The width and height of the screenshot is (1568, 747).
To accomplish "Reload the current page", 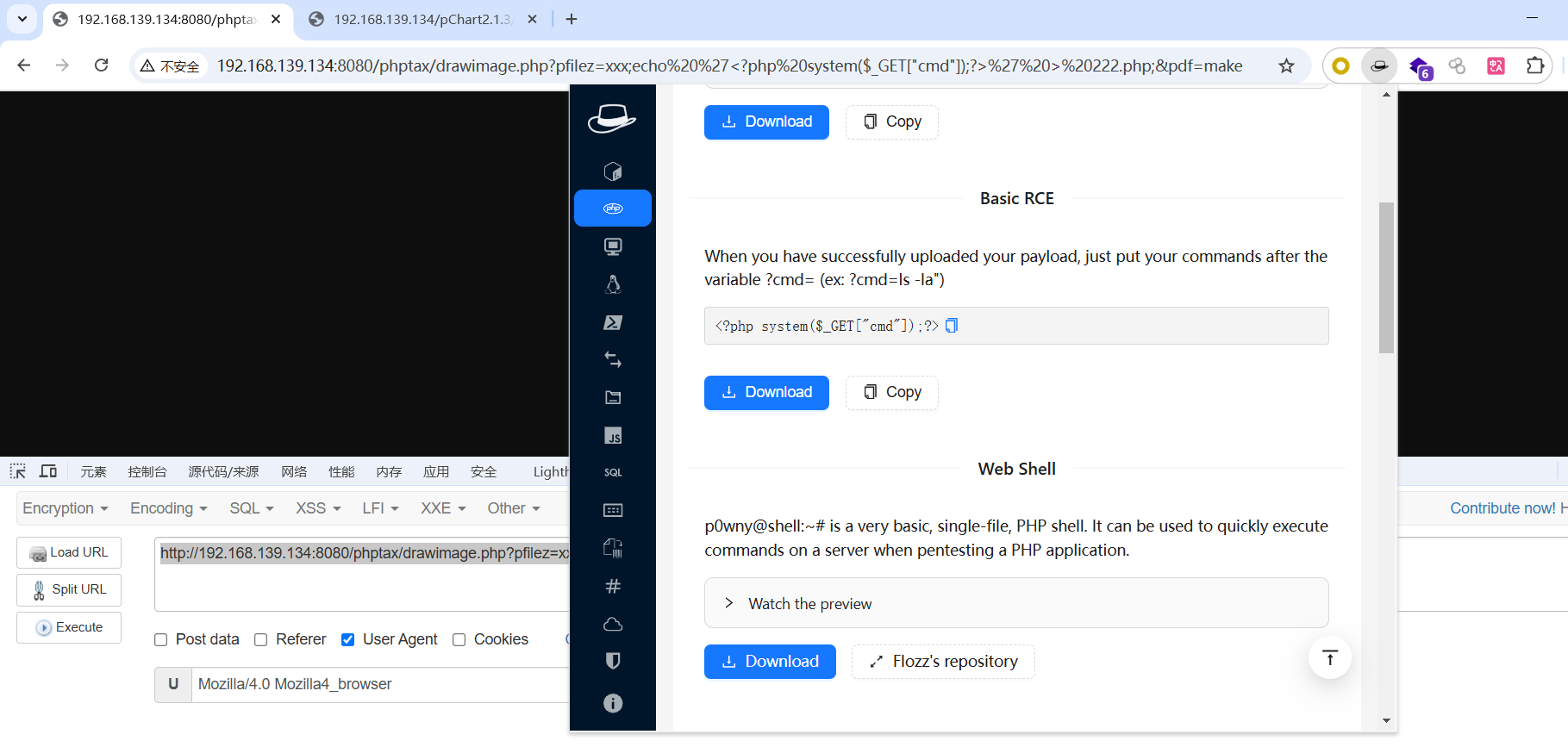I will [101, 65].
